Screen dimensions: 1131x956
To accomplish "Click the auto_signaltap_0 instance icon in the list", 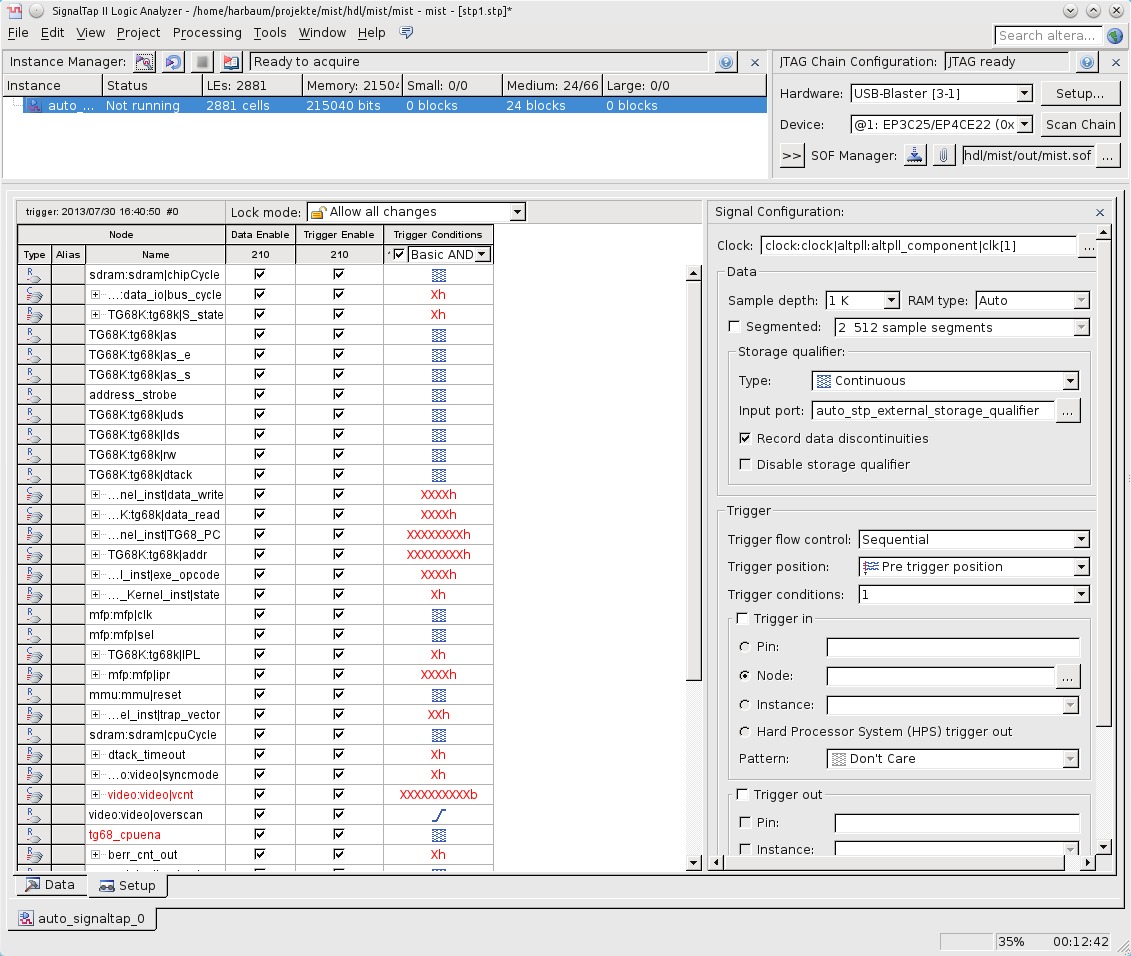I will click(x=34, y=105).
